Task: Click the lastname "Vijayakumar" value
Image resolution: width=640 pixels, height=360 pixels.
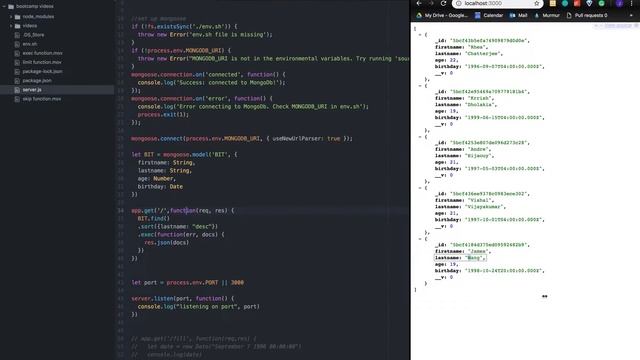Action: click(484, 207)
